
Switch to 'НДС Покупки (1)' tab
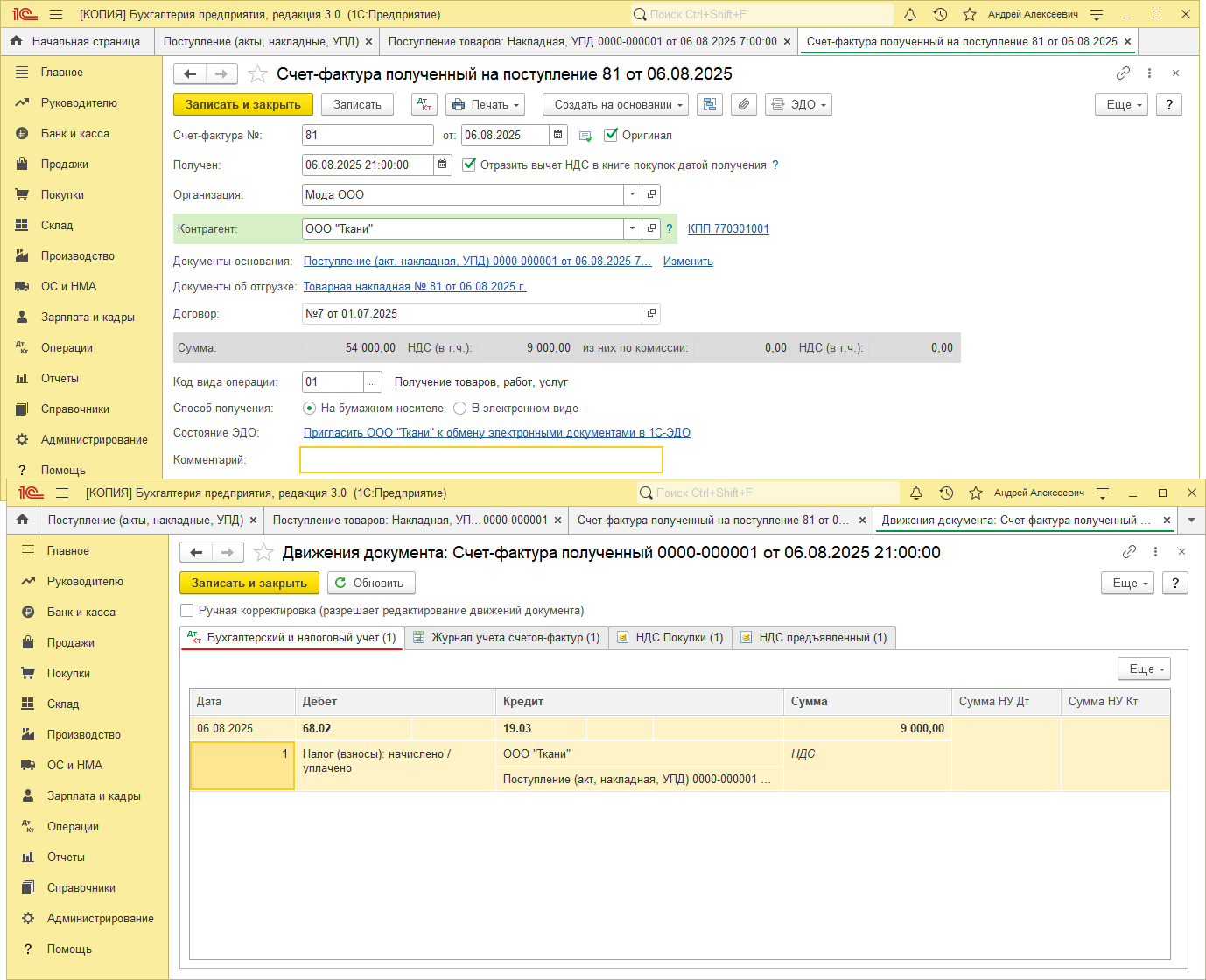pyautogui.click(x=670, y=637)
